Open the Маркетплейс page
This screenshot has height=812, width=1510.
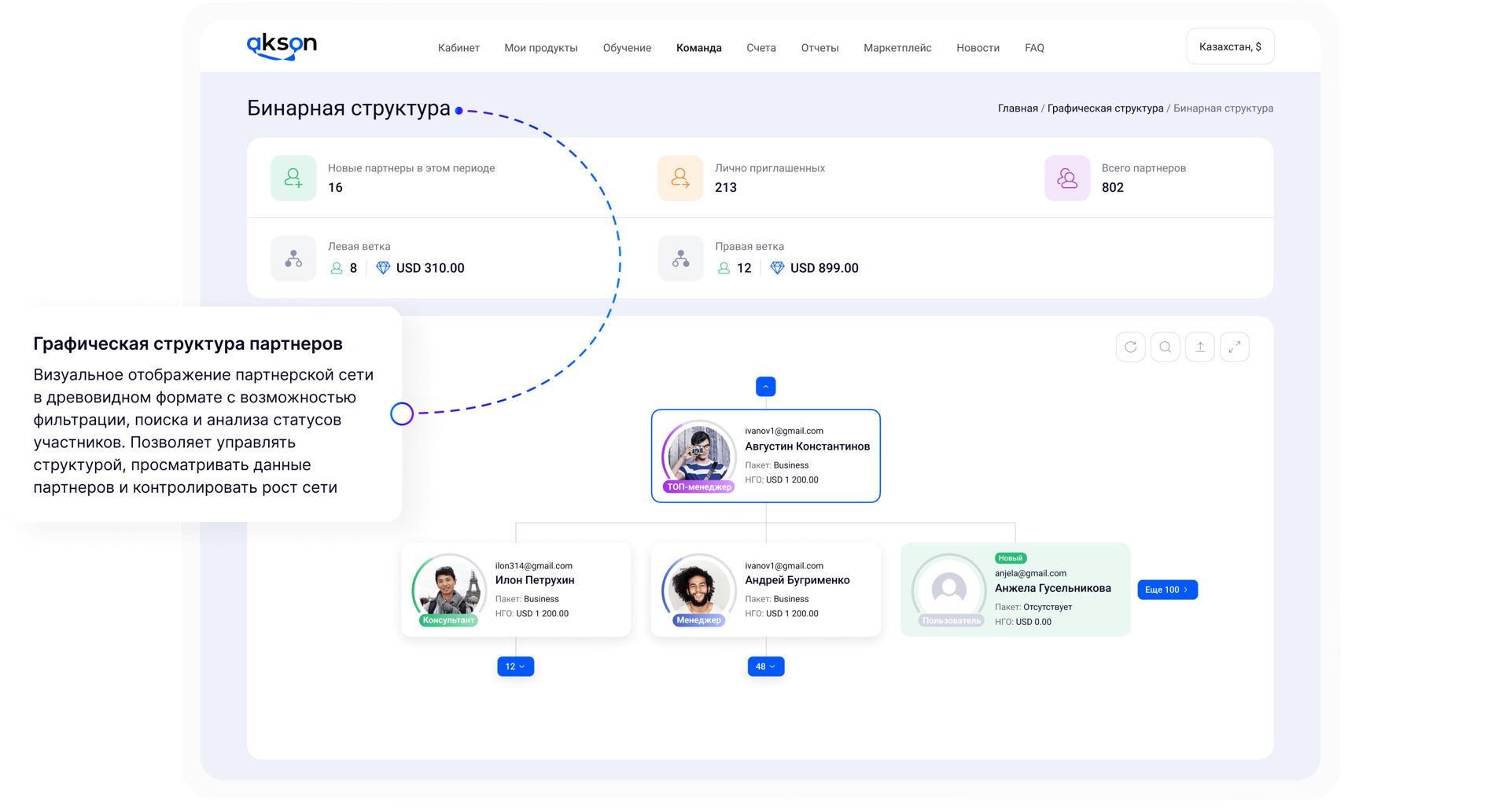pyautogui.click(x=897, y=48)
